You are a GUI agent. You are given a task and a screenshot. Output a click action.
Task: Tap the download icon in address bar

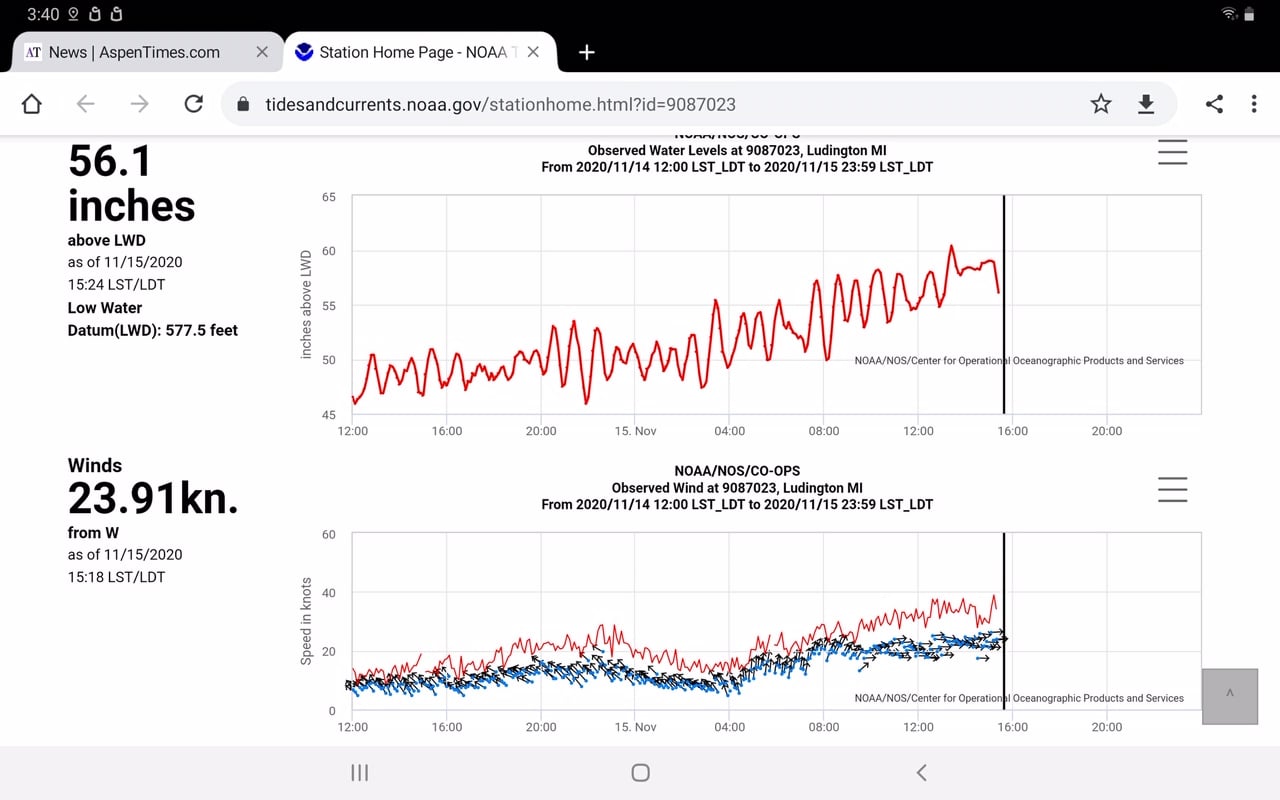[1146, 104]
